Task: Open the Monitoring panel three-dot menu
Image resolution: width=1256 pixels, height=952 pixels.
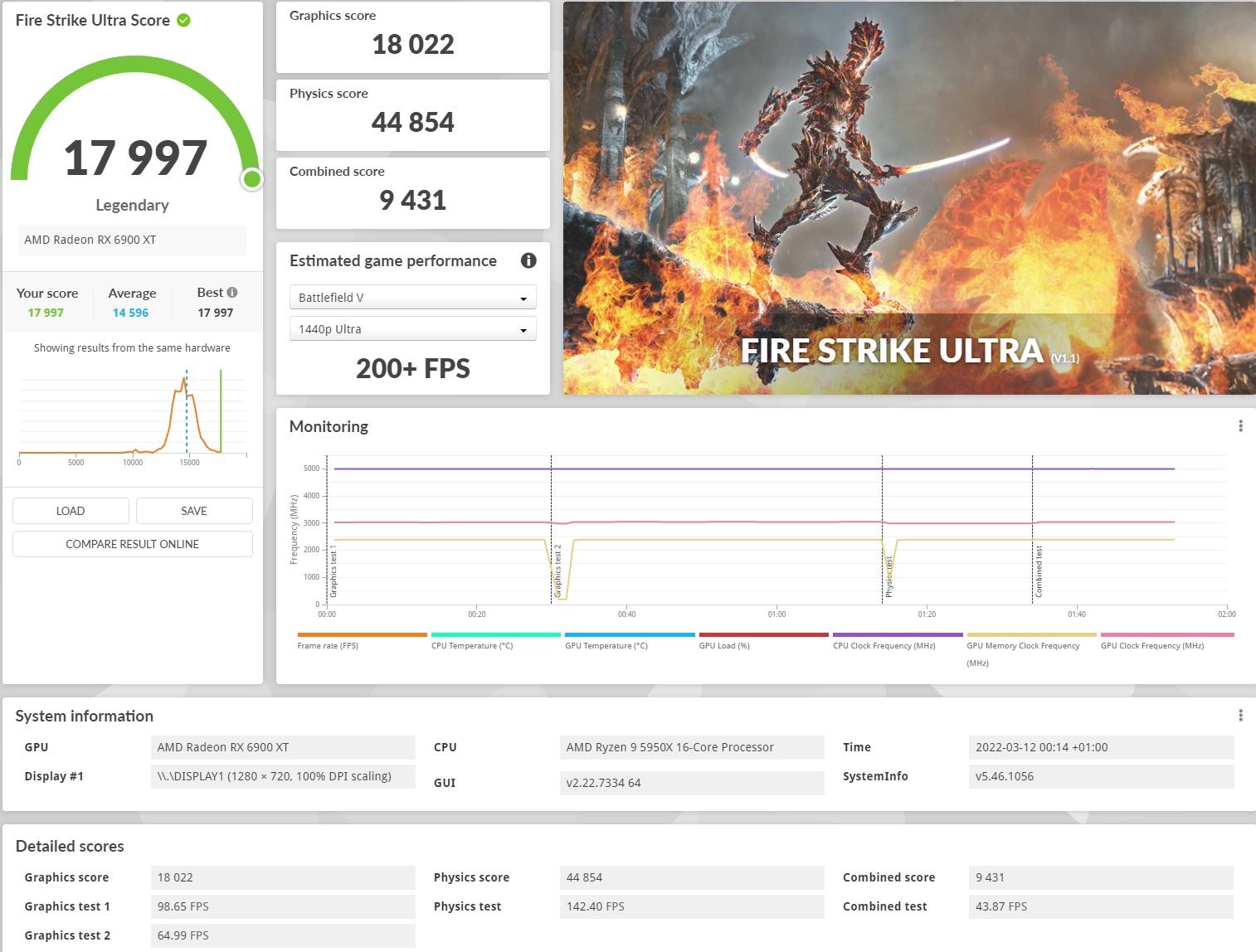Action: coord(1240,426)
